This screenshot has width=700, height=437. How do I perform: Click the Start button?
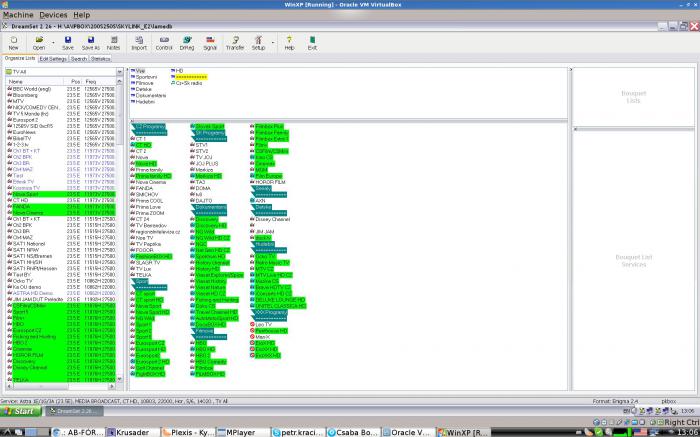[x=21, y=411]
